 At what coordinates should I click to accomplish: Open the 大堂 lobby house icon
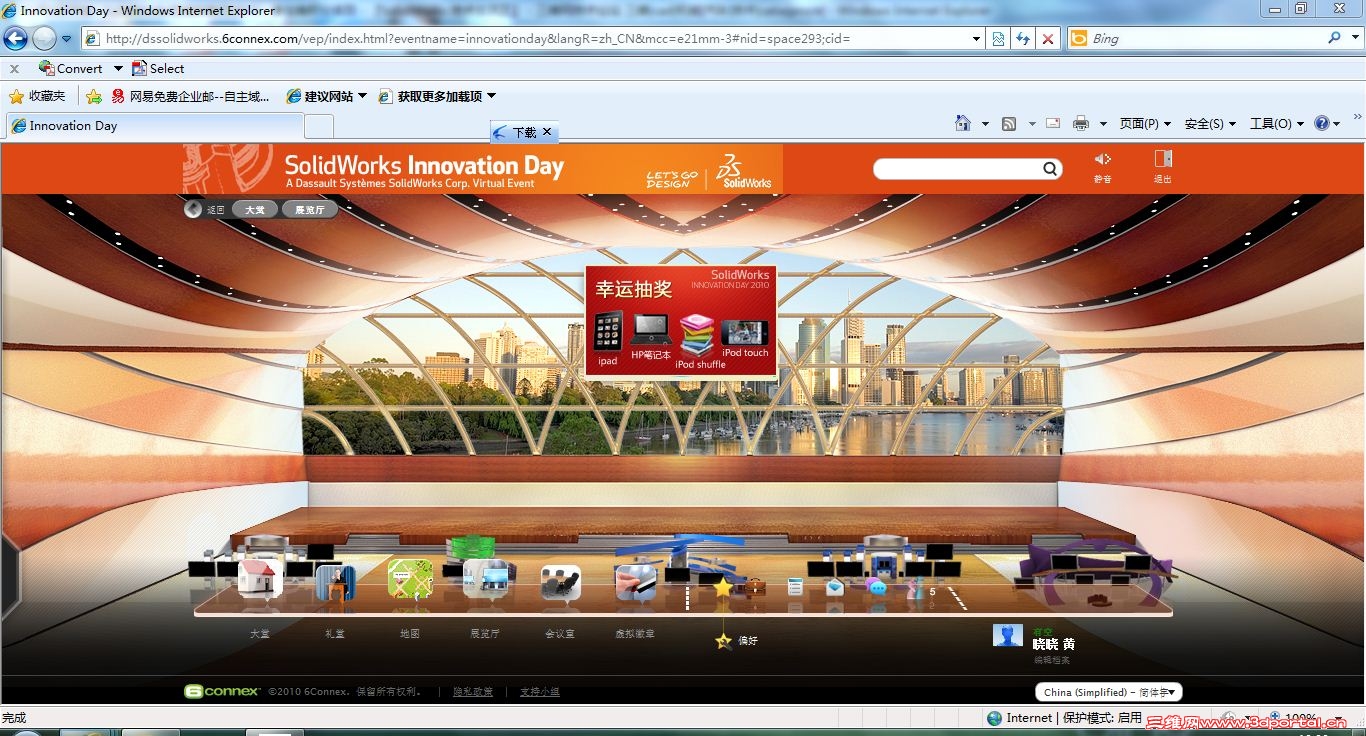[x=259, y=578]
